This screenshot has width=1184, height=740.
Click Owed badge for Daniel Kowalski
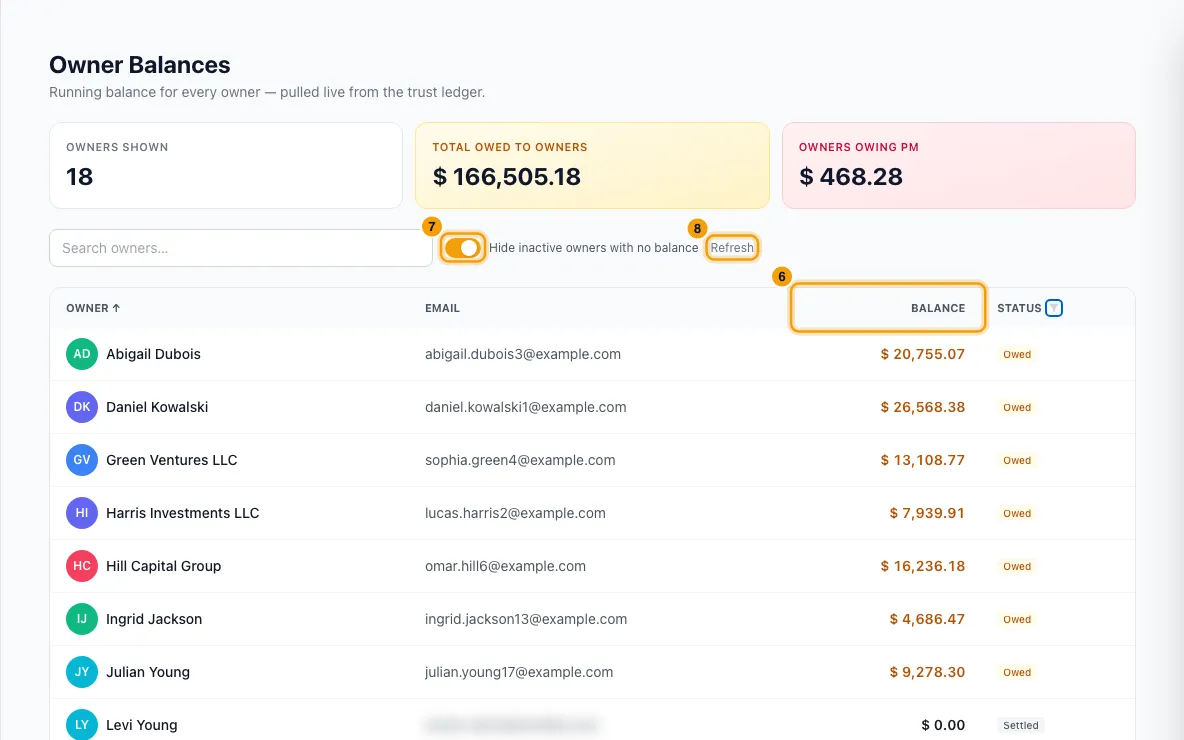click(x=1017, y=407)
